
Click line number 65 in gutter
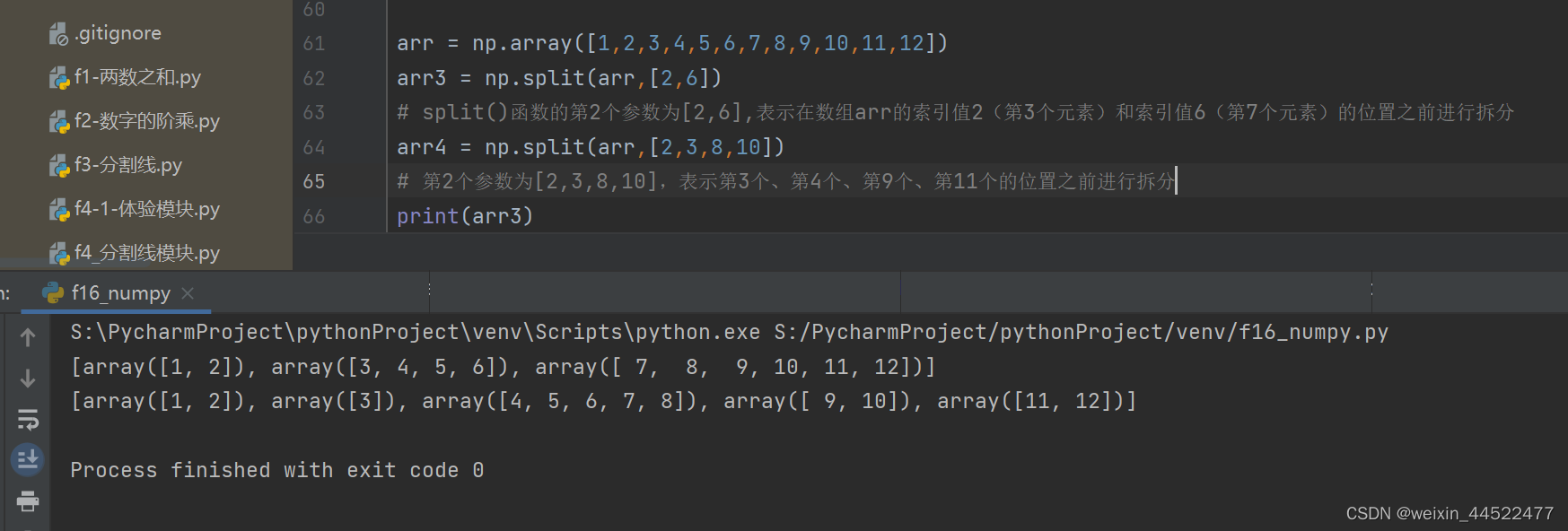pos(314,181)
